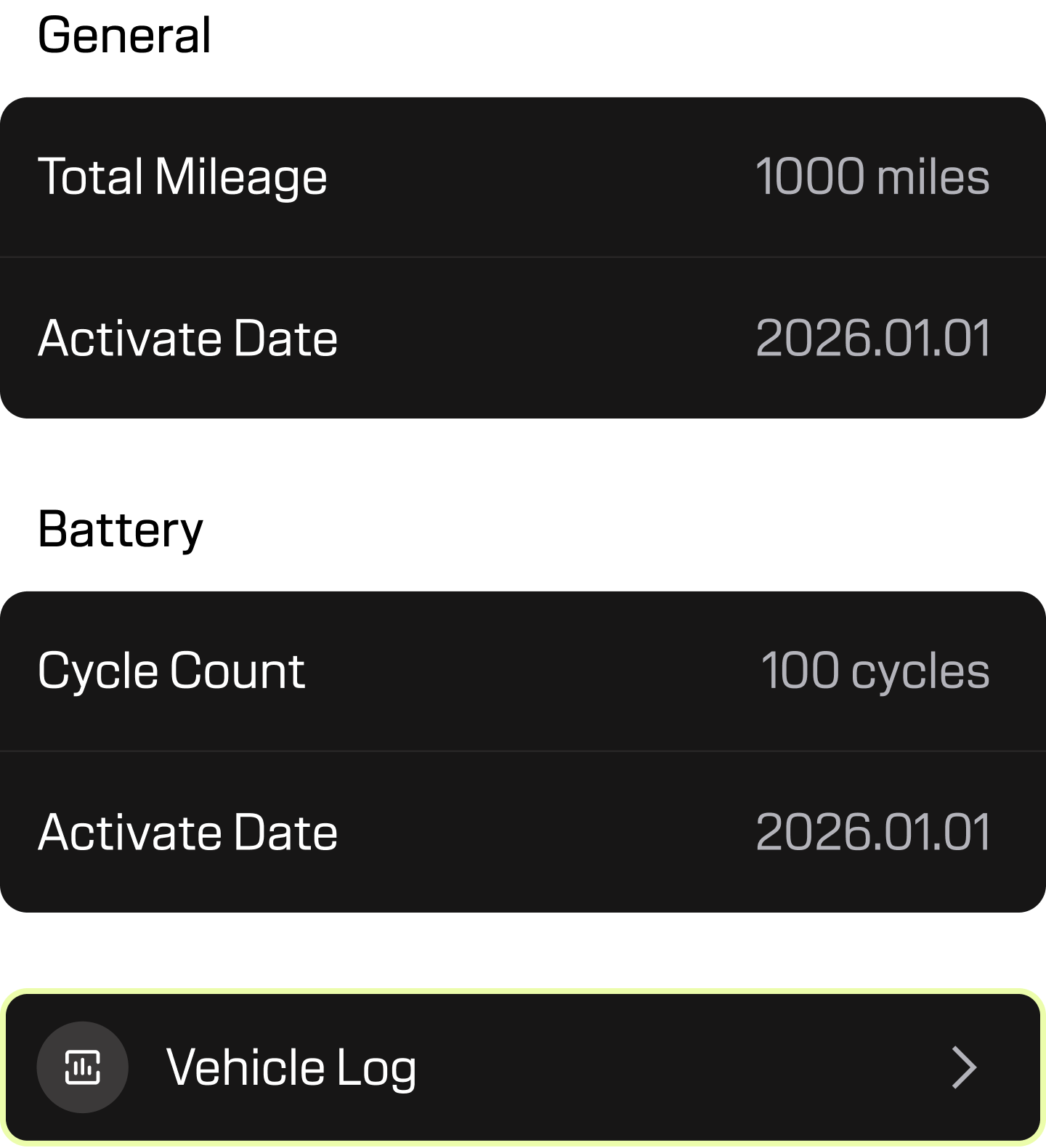
Task: Click the 2026.01.01 date below 1000 miles
Action: pos(872,338)
